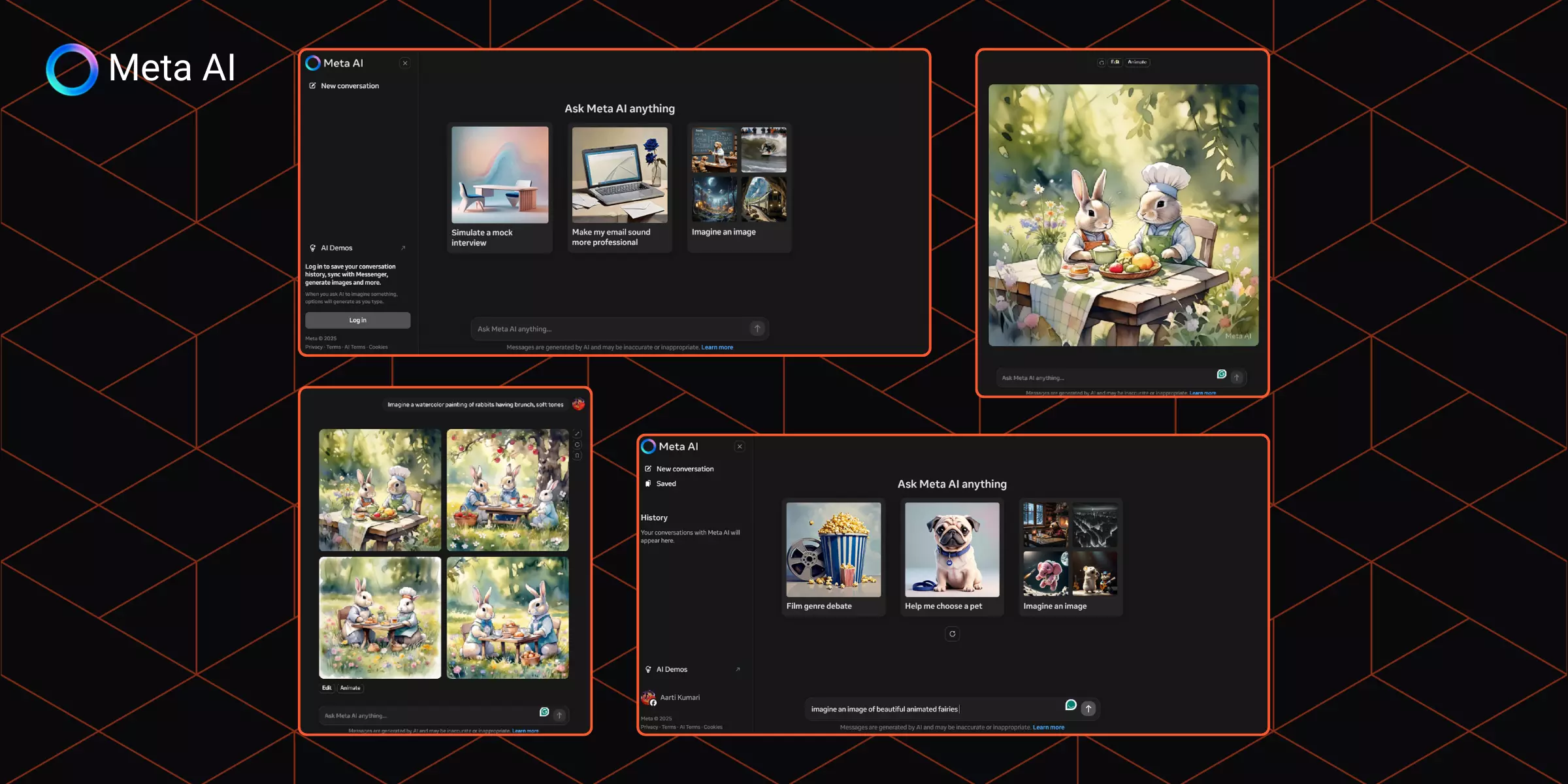
Task: Open AI Demos above Aarti Kumari profile
Action: click(x=672, y=669)
